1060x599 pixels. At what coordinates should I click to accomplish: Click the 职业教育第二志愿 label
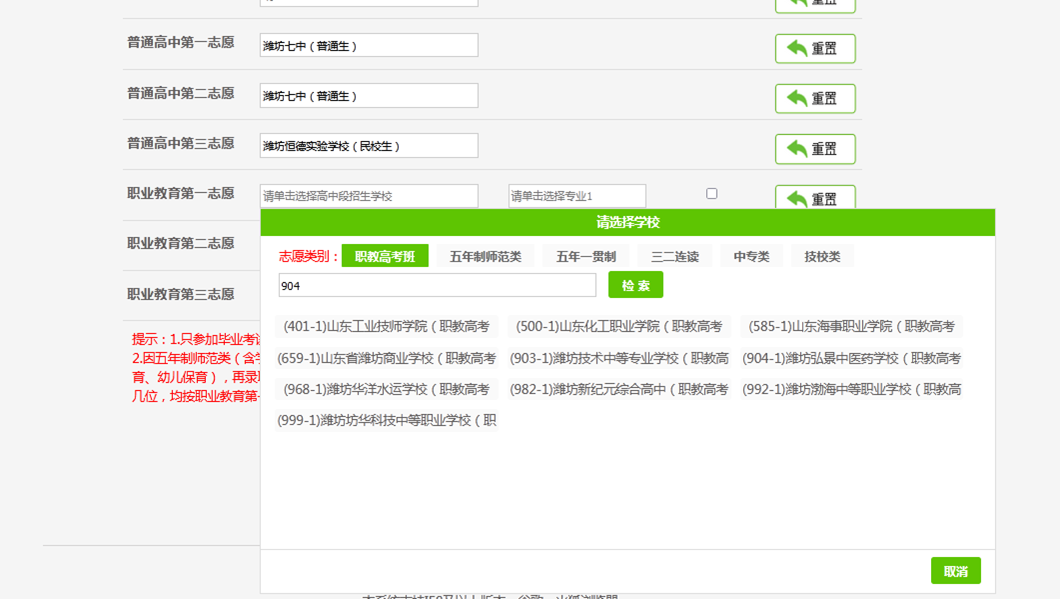click(x=181, y=243)
